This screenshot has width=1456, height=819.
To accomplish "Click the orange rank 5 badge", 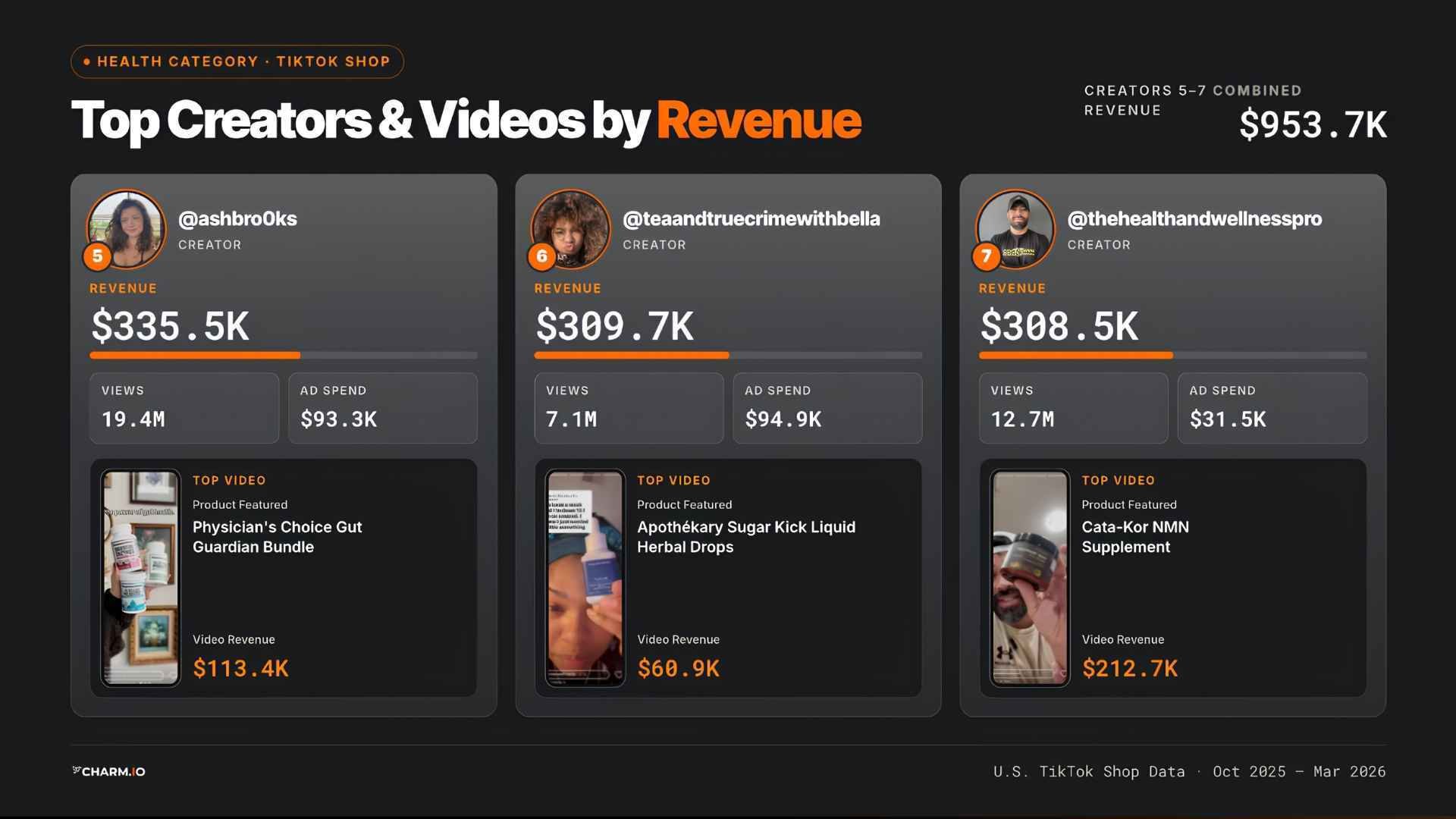I will [x=97, y=256].
